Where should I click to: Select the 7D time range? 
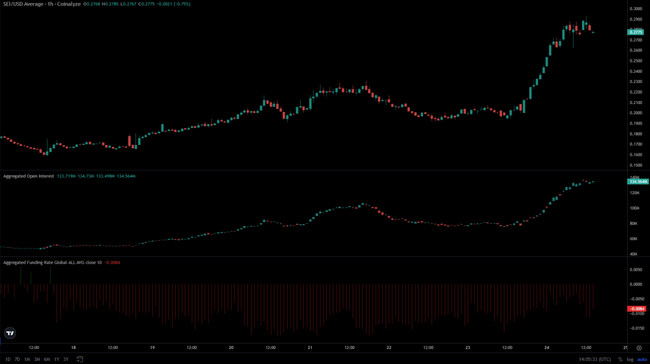17,359
